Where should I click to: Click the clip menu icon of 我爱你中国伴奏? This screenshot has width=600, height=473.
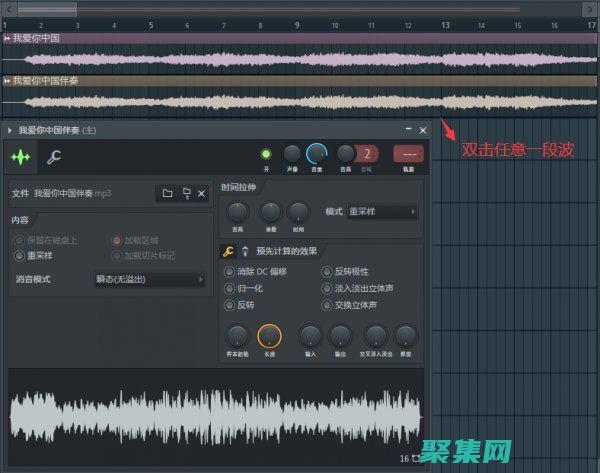point(8,80)
